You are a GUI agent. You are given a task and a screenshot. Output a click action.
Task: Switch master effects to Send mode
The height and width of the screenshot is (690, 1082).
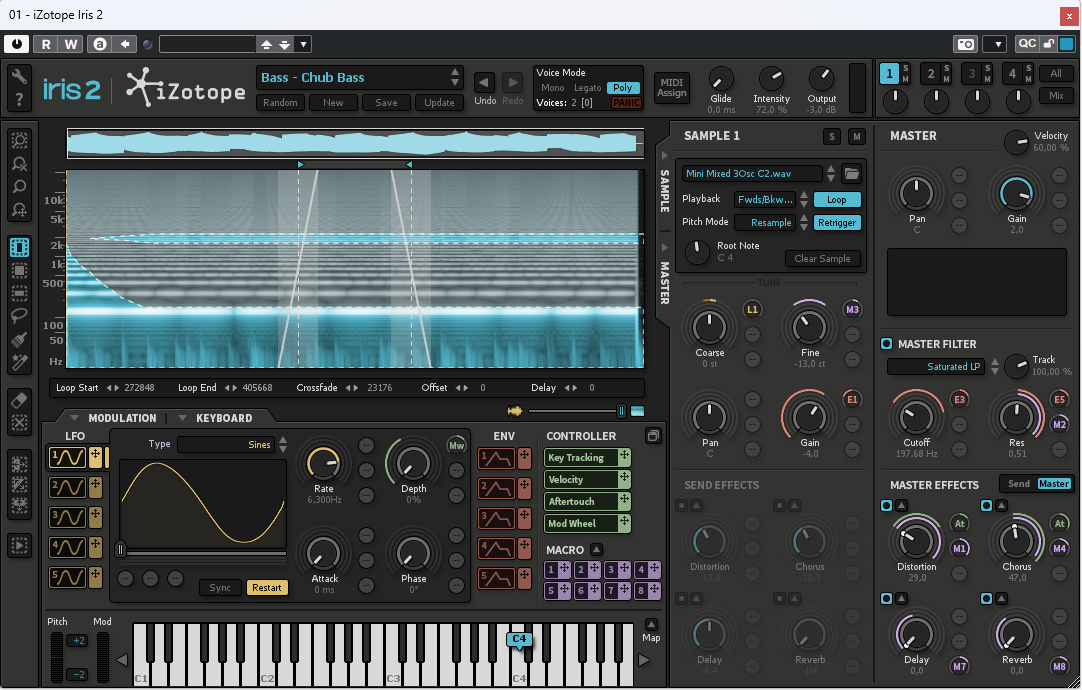pyautogui.click(x=1019, y=484)
